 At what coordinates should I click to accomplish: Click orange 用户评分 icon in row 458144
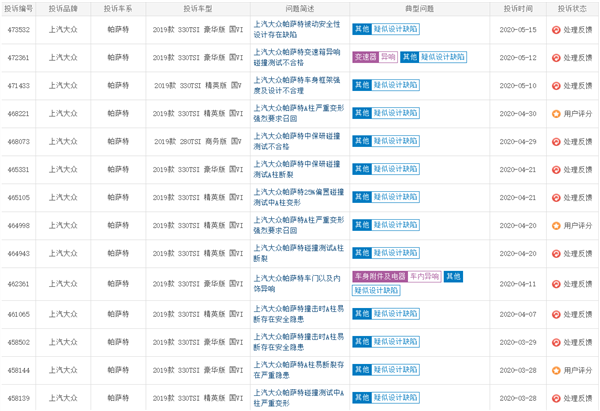(556, 370)
